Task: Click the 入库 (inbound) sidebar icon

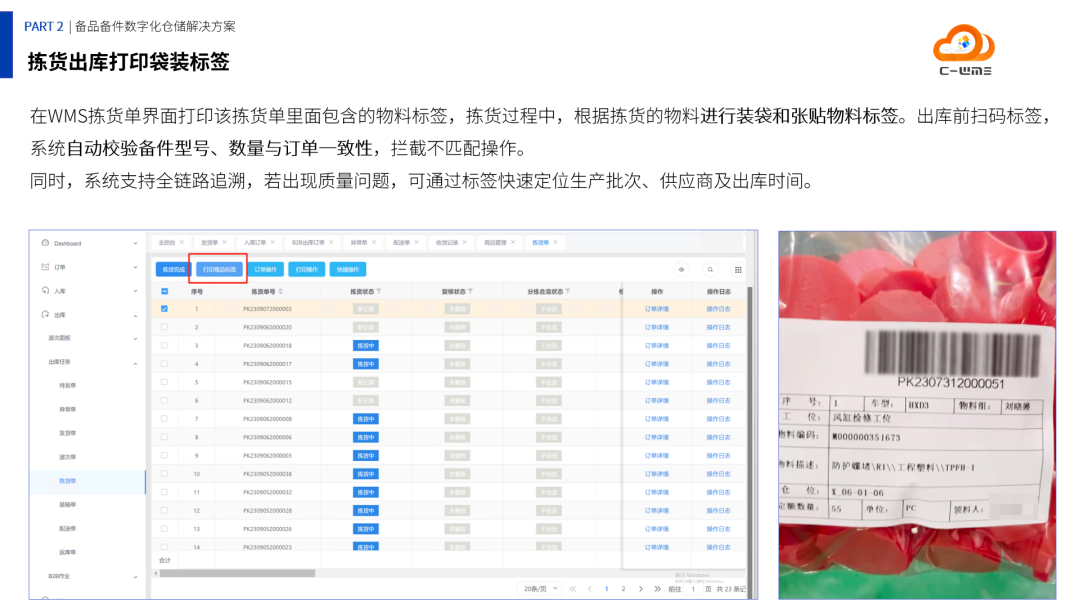Action: click(x=45, y=289)
